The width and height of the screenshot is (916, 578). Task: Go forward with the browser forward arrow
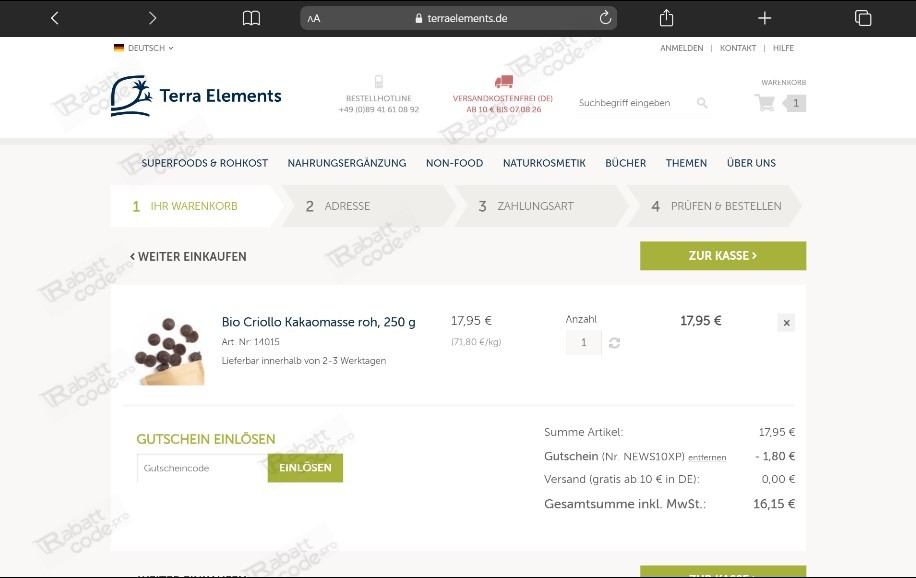click(152, 18)
